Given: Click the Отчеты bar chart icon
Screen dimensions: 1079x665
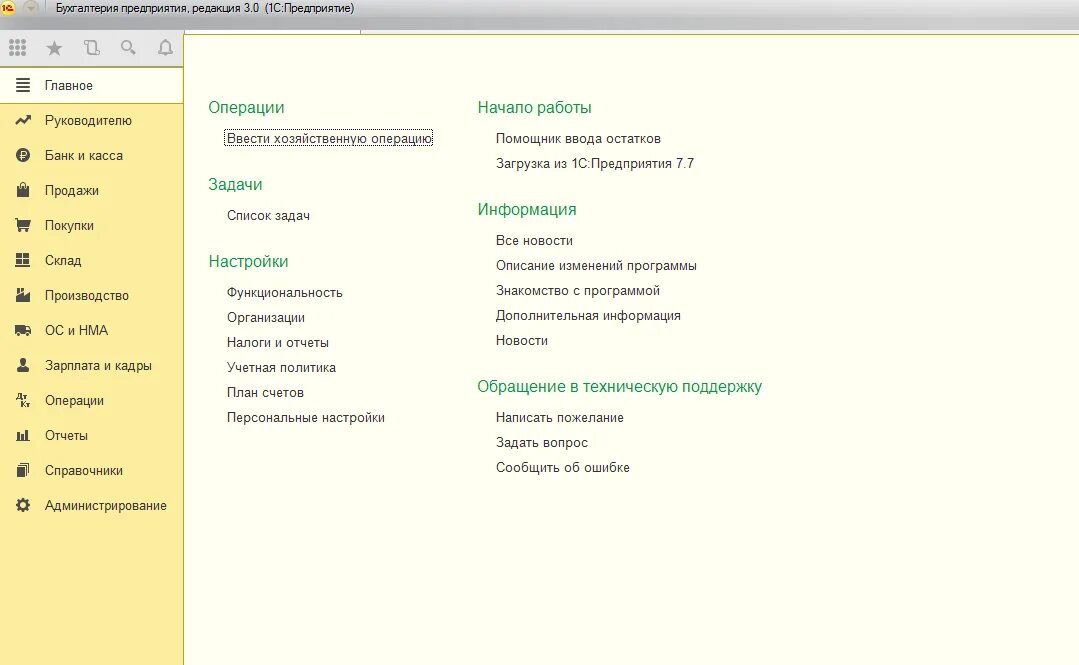Looking at the screenshot, I should point(23,435).
